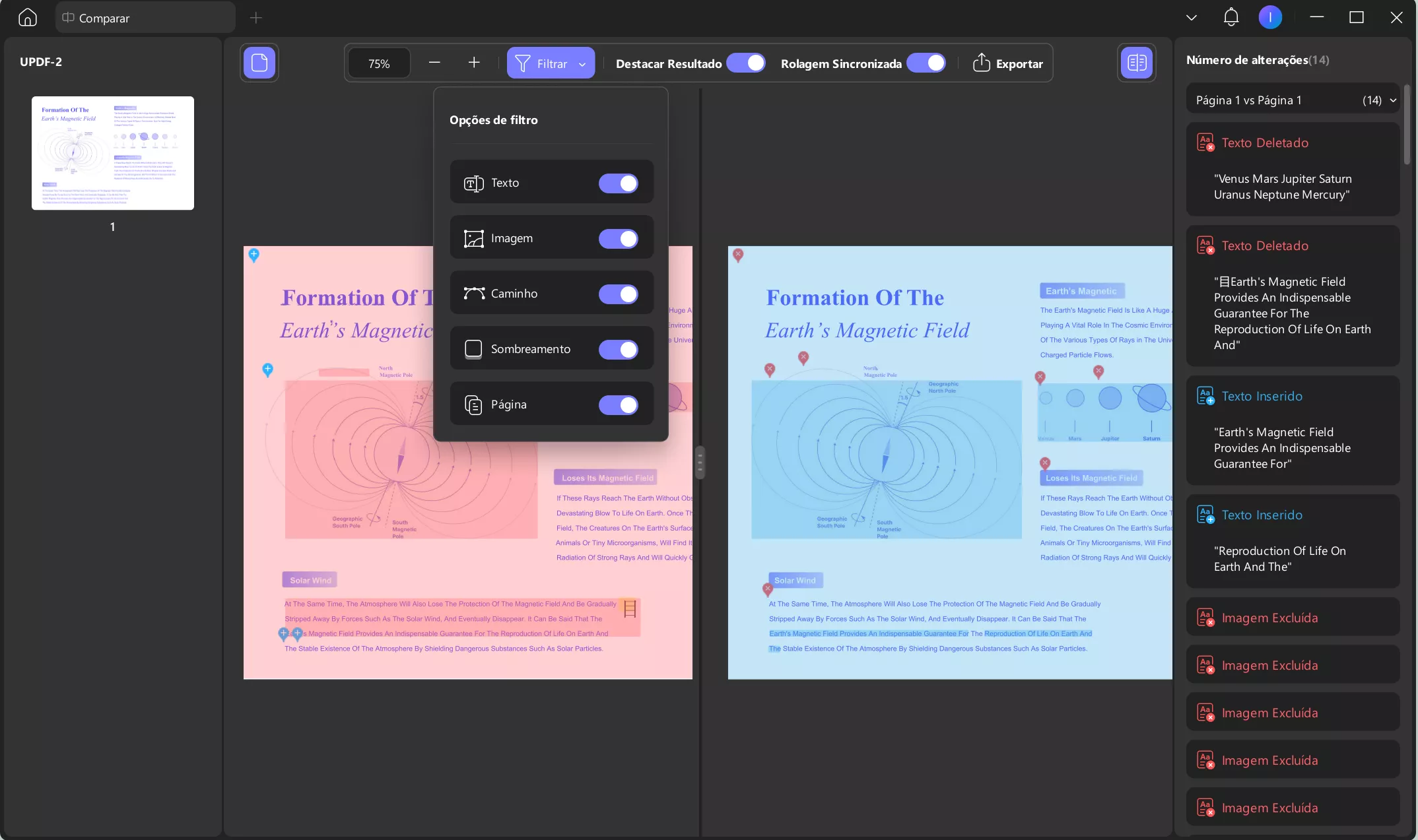Click the zoom in plus icon
Viewport: 1418px width, 840px height.
474,63
